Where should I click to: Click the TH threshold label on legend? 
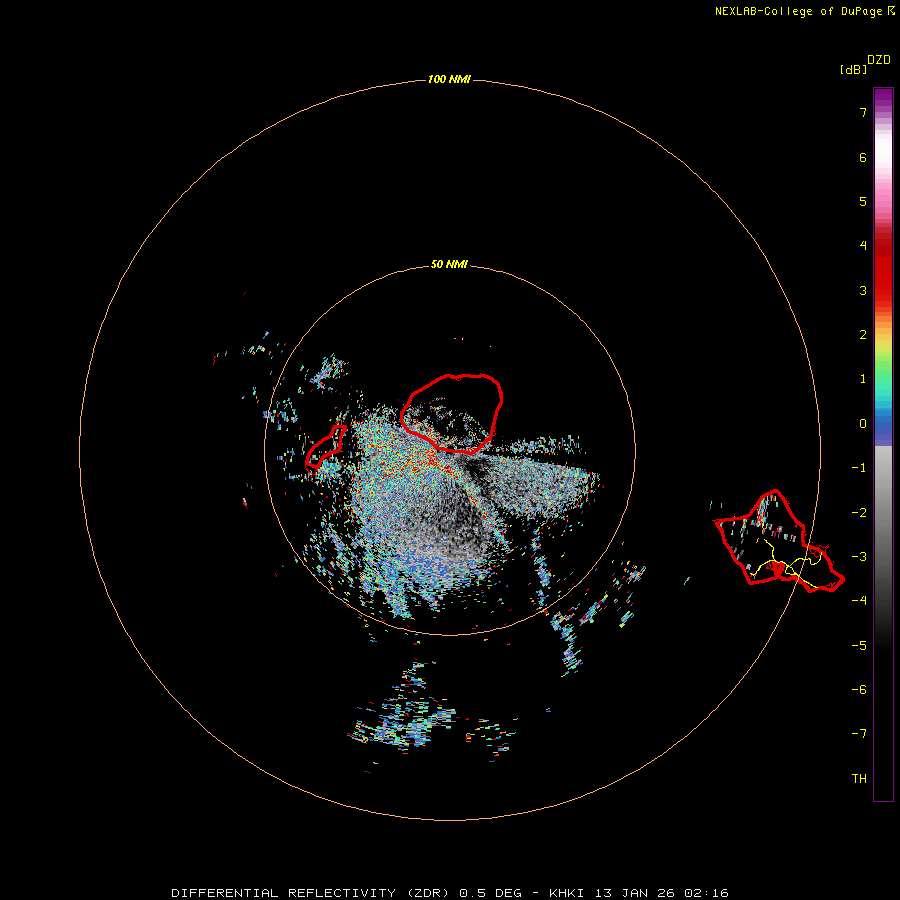859,779
